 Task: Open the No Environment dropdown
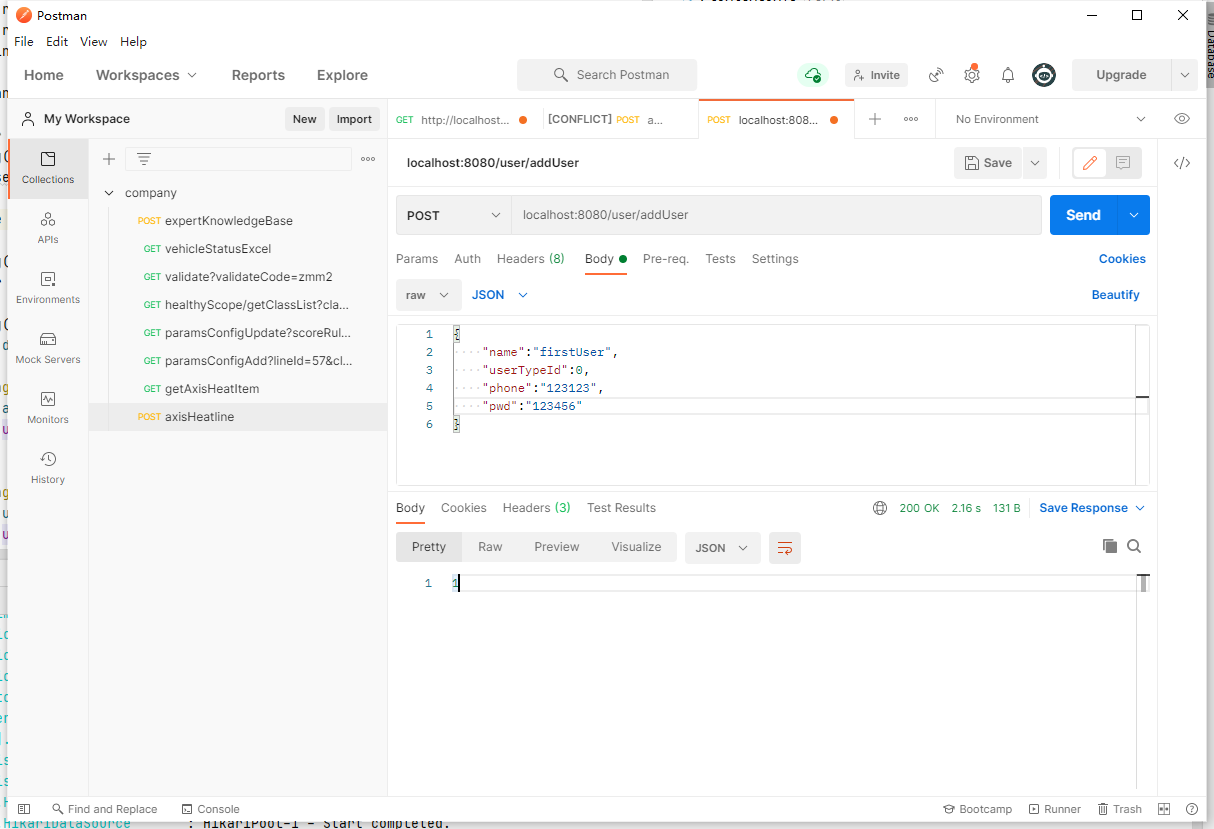(x=1050, y=119)
